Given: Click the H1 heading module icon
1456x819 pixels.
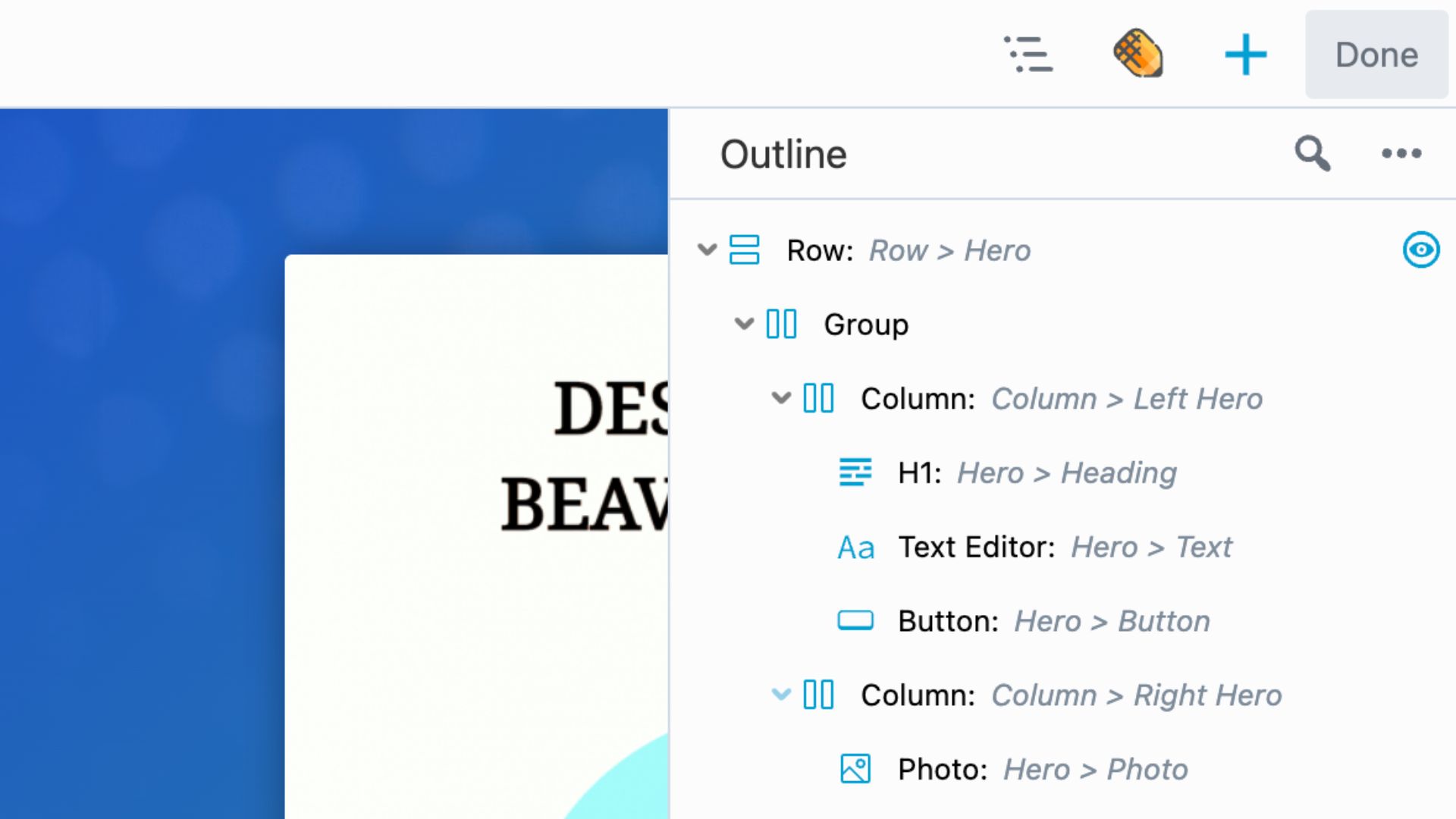Looking at the screenshot, I should pyautogui.click(x=855, y=472).
